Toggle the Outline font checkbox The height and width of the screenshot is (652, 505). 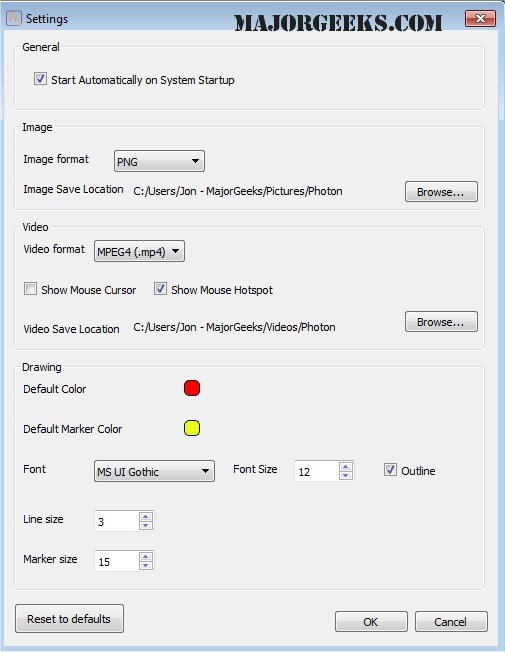point(390,470)
